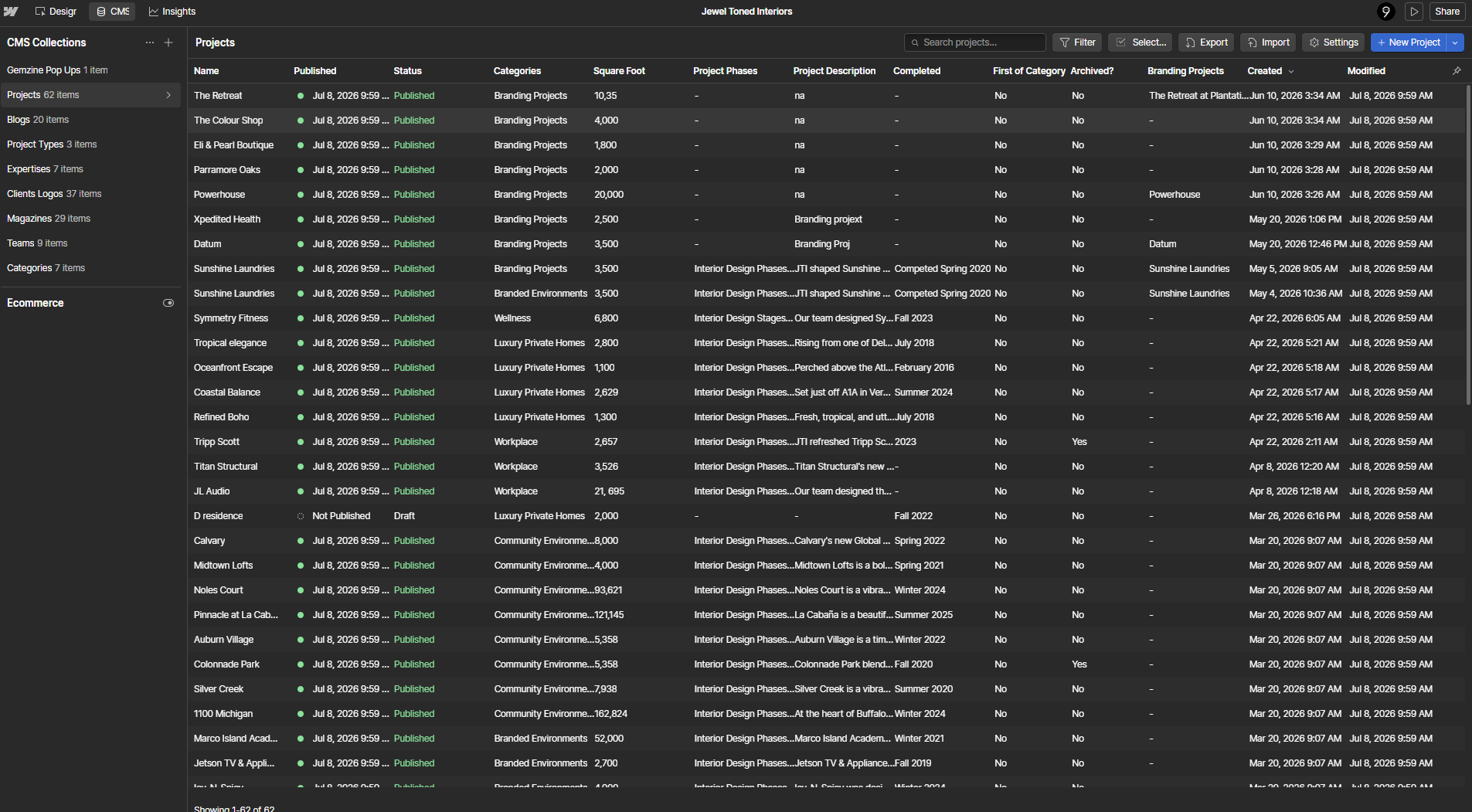Open the user avatar icon
The height and width of the screenshot is (812, 1472).
1386,12
